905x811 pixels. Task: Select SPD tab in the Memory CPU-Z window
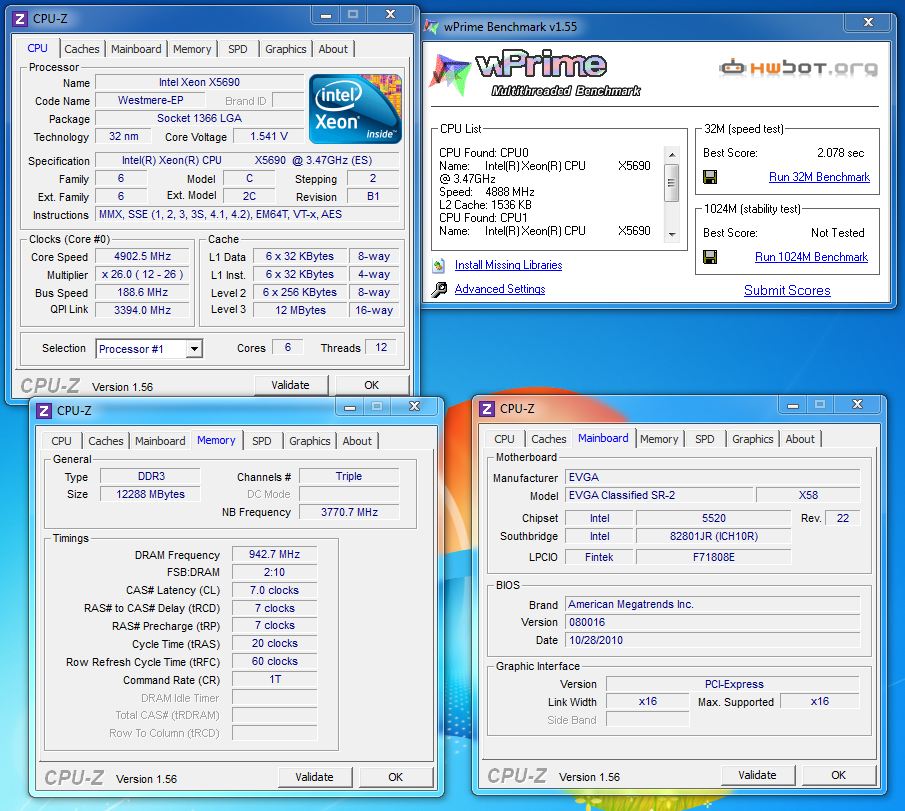coord(261,441)
